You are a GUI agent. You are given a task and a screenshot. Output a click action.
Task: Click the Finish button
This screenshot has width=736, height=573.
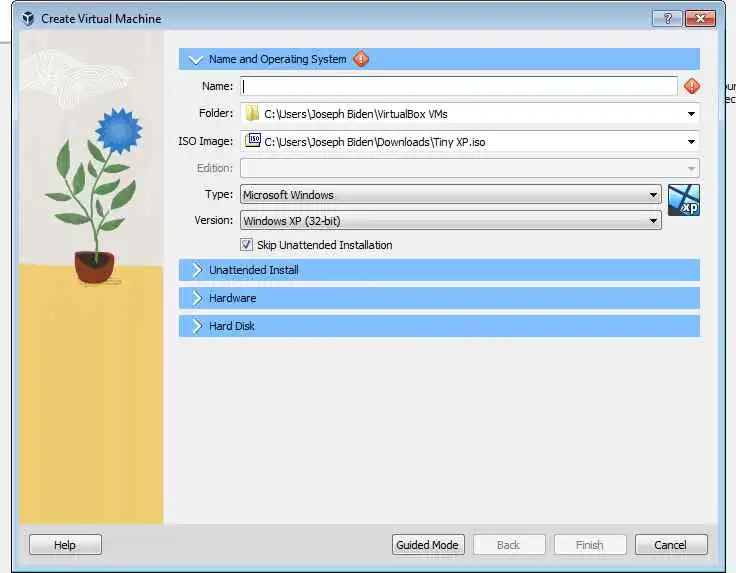point(590,545)
